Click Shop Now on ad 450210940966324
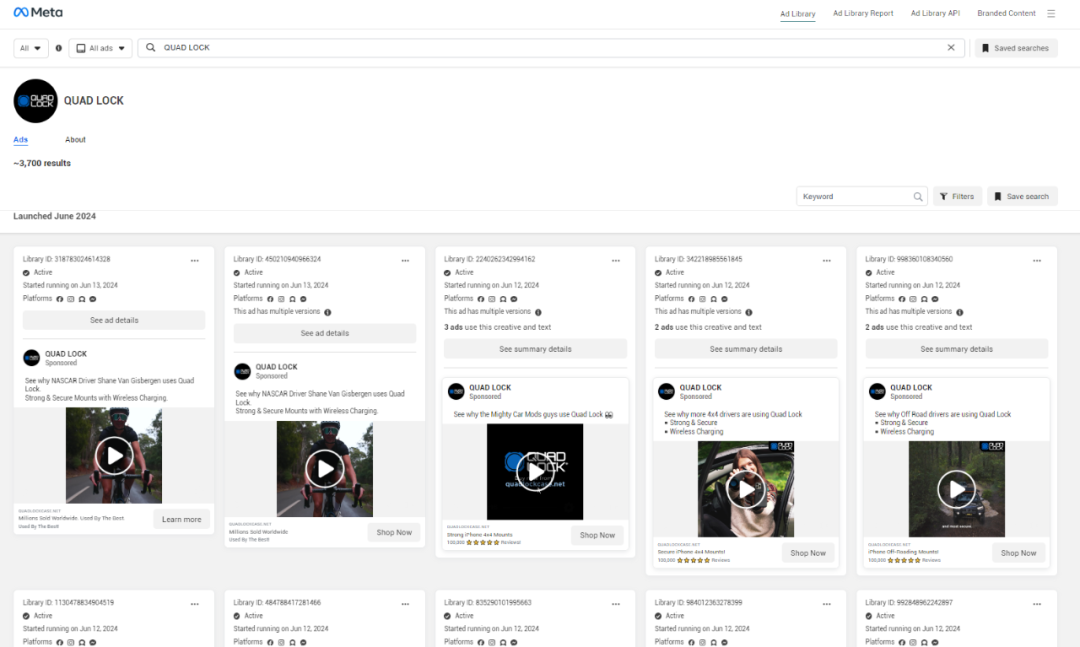 tap(394, 533)
